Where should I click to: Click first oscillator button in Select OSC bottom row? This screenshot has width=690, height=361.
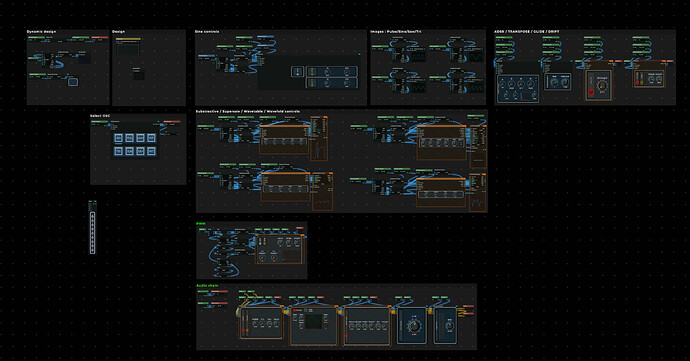coord(118,151)
